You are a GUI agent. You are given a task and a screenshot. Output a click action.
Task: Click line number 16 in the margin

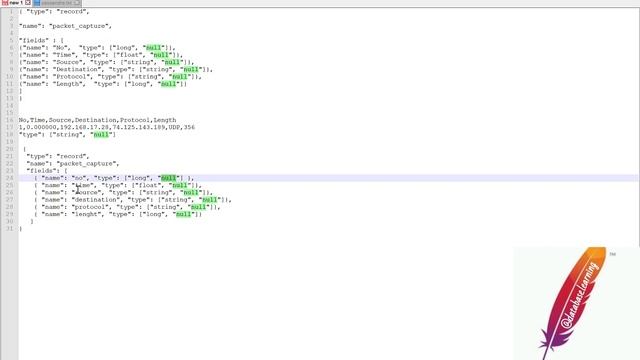click(10, 120)
